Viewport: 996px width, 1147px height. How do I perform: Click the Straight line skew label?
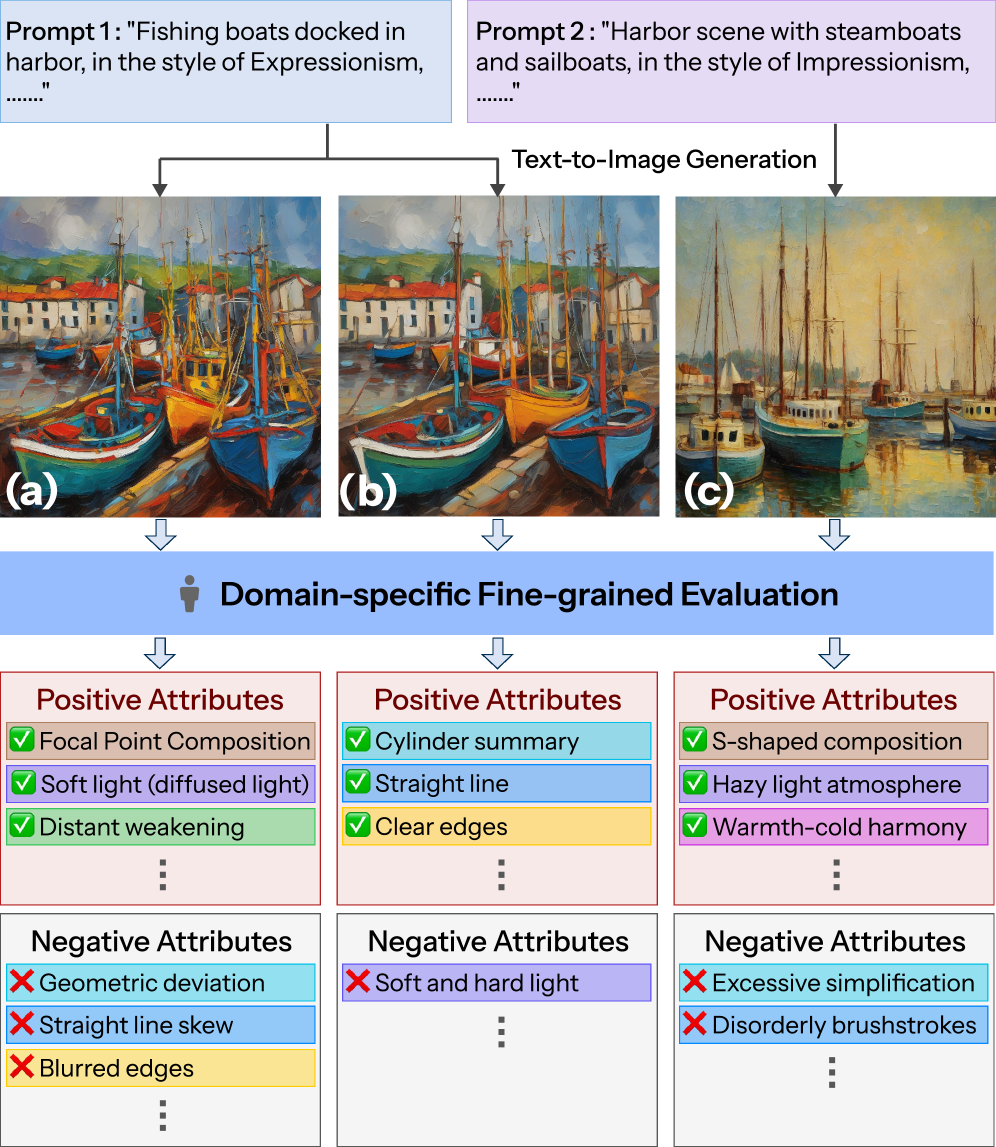click(136, 1025)
